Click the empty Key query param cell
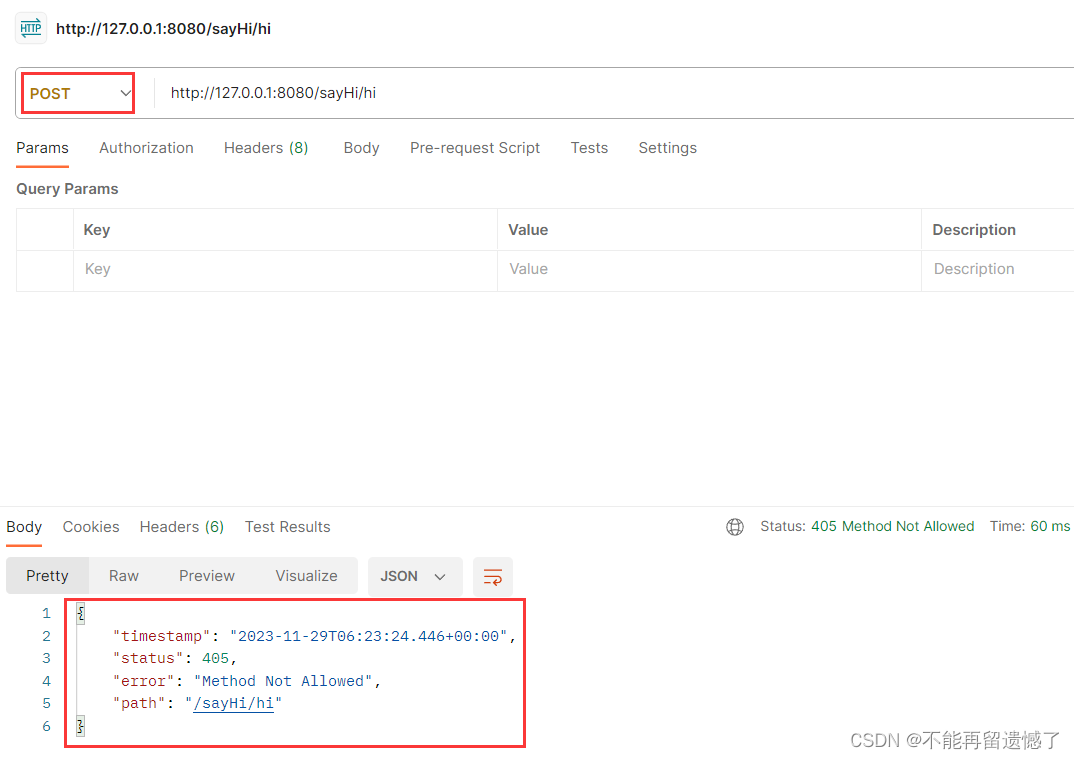Viewport: 1074px width, 759px height. pos(285,269)
